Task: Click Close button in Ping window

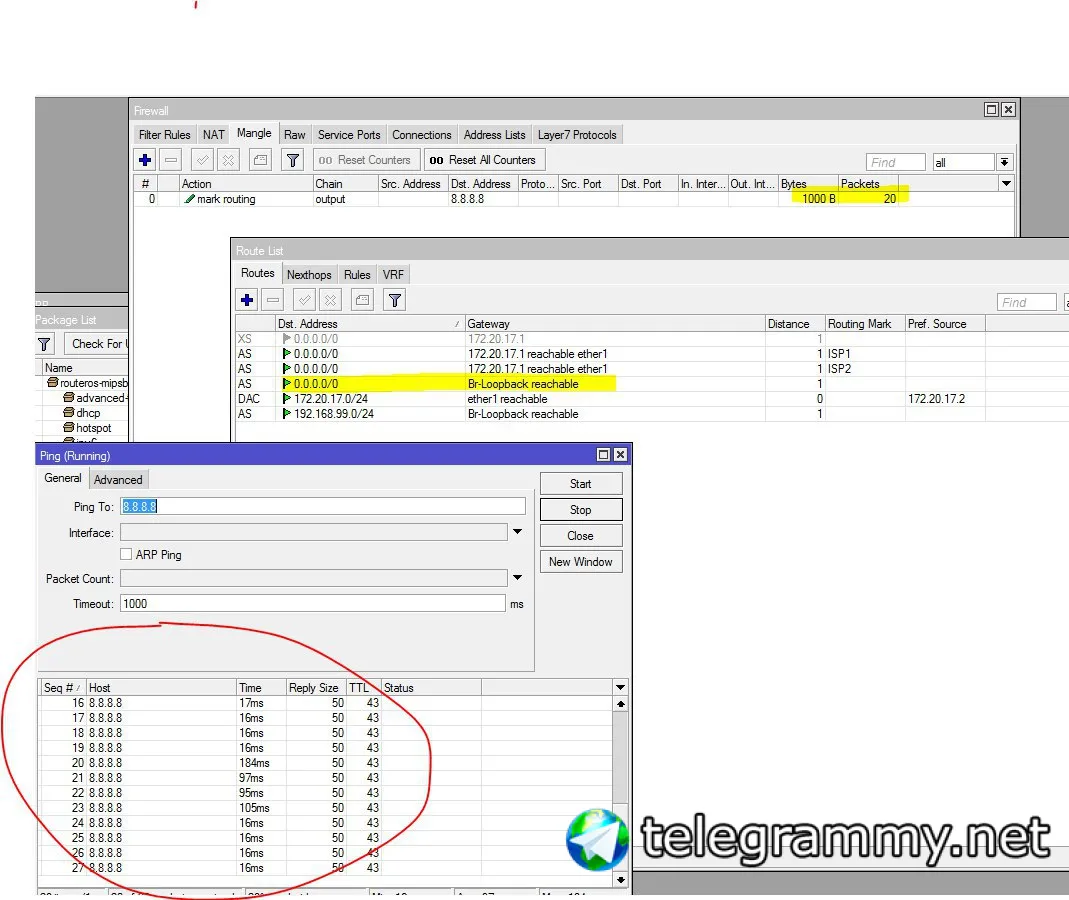Action: (581, 536)
